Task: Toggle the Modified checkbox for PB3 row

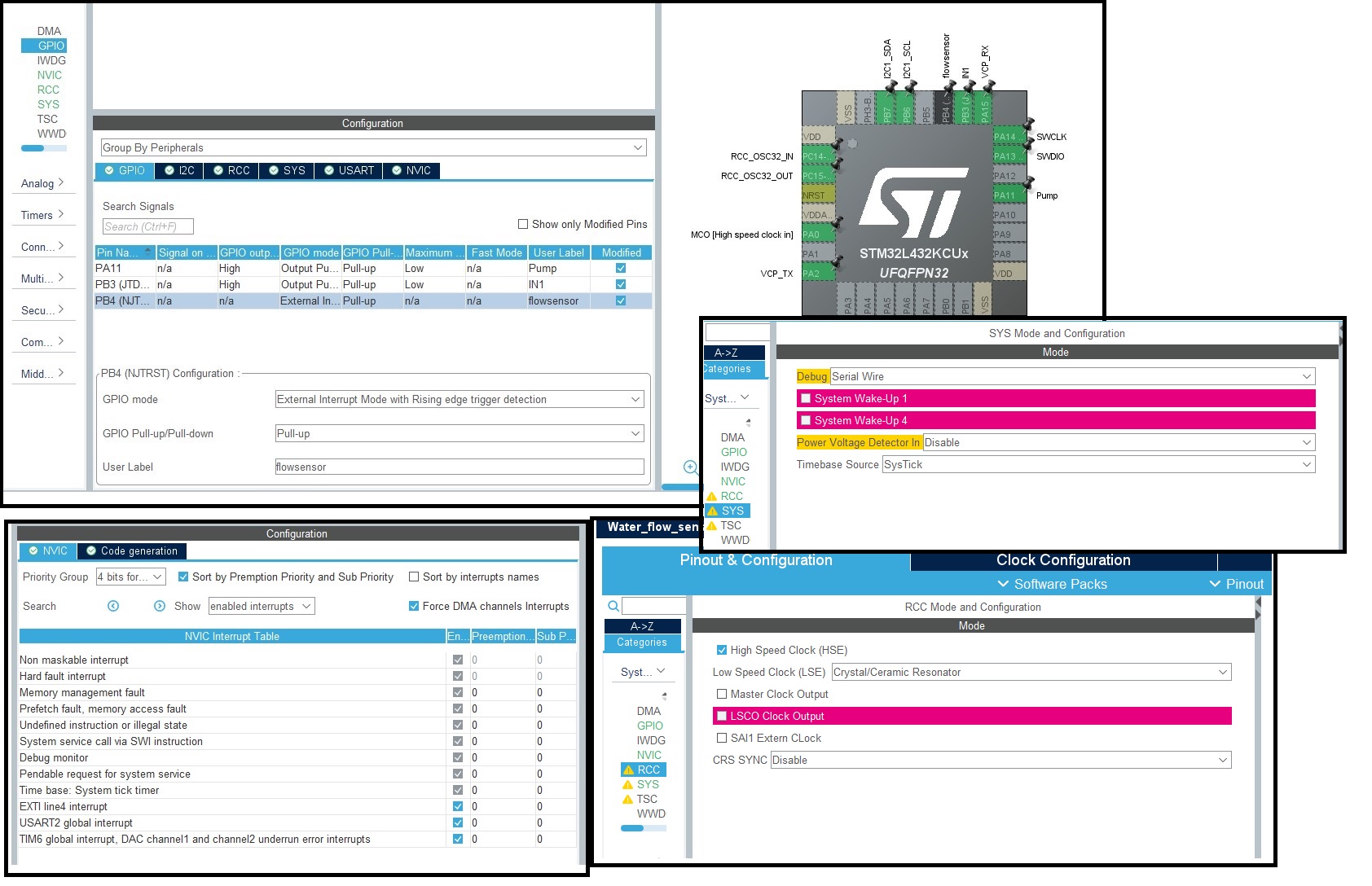Action: (621, 284)
